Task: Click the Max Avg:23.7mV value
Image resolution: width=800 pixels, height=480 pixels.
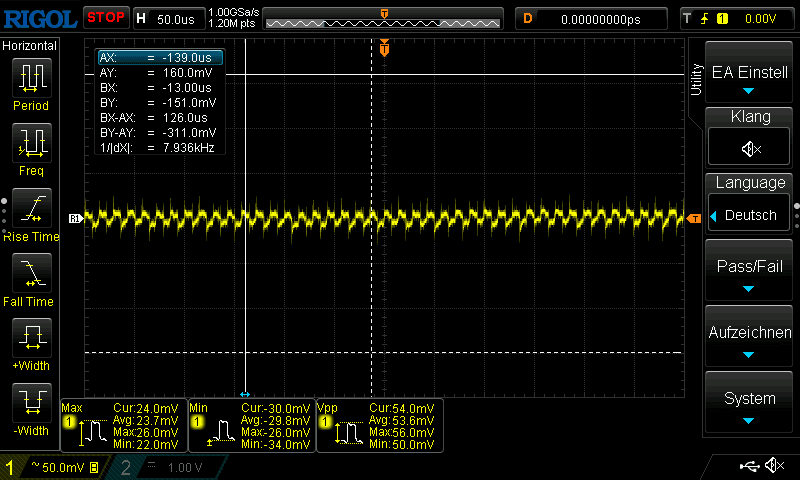Action: click(145, 420)
